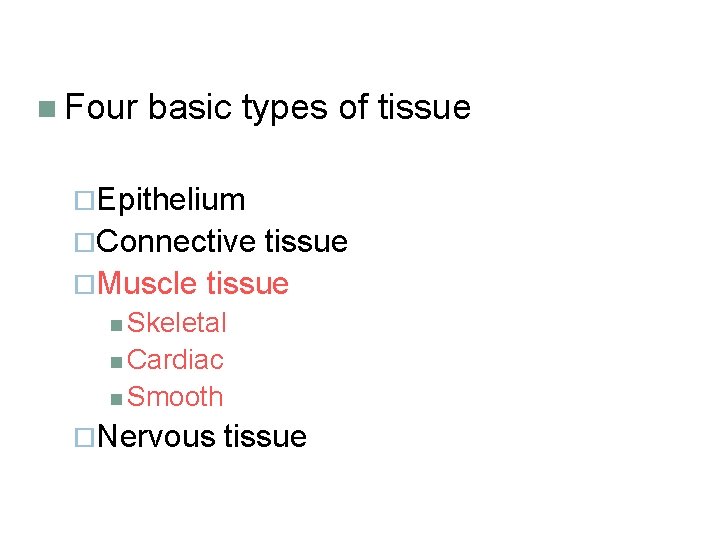Click 'tissue' following the word Nervous

265,437
